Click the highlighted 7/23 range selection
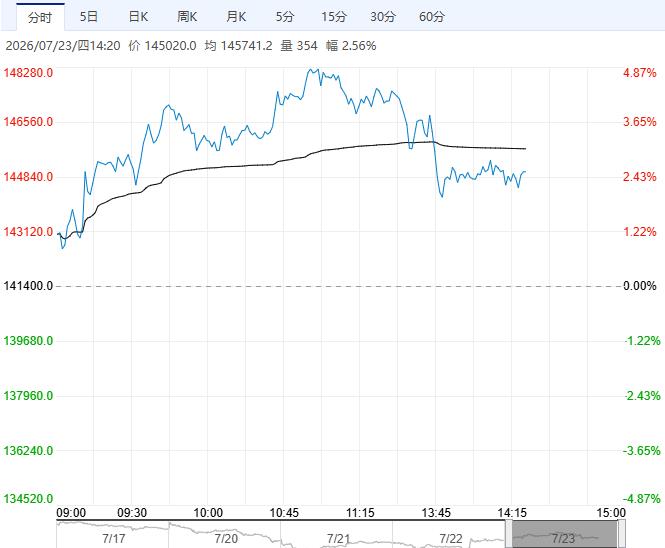Screen dimensions: 665x548 (565, 535)
